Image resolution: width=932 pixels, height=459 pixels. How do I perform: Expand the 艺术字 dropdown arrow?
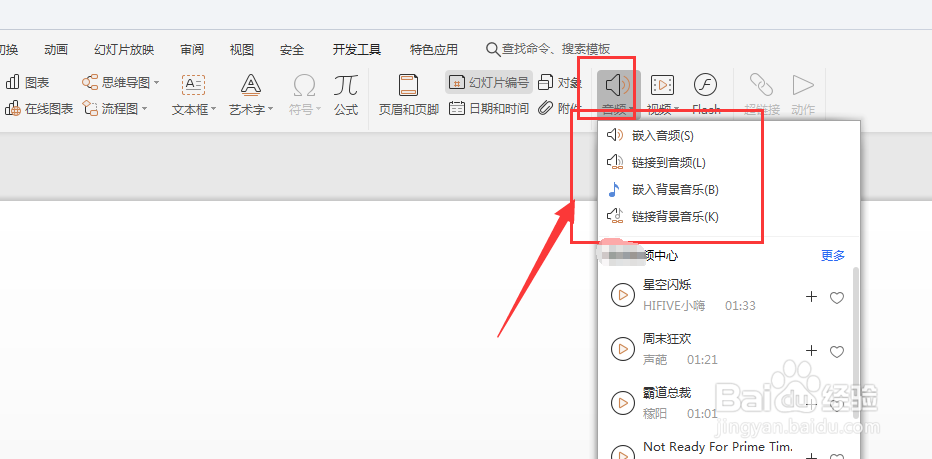[x=270, y=109]
